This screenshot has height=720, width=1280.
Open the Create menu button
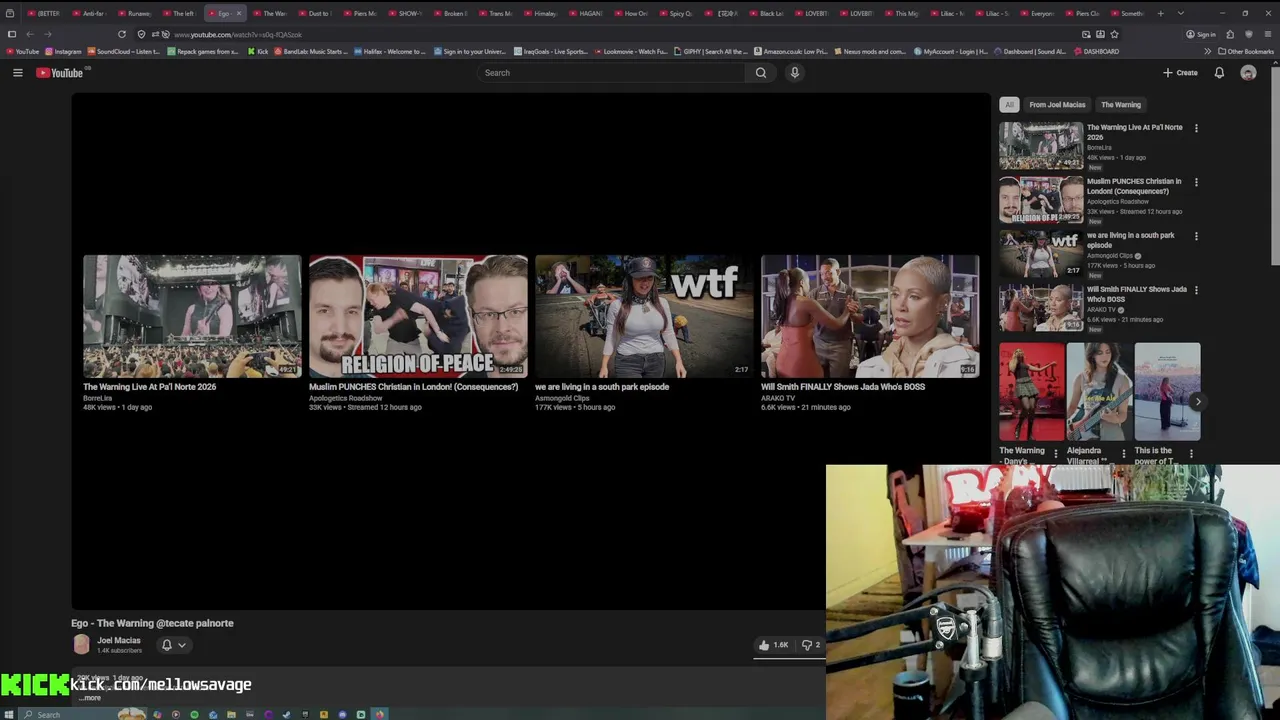(x=1180, y=72)
